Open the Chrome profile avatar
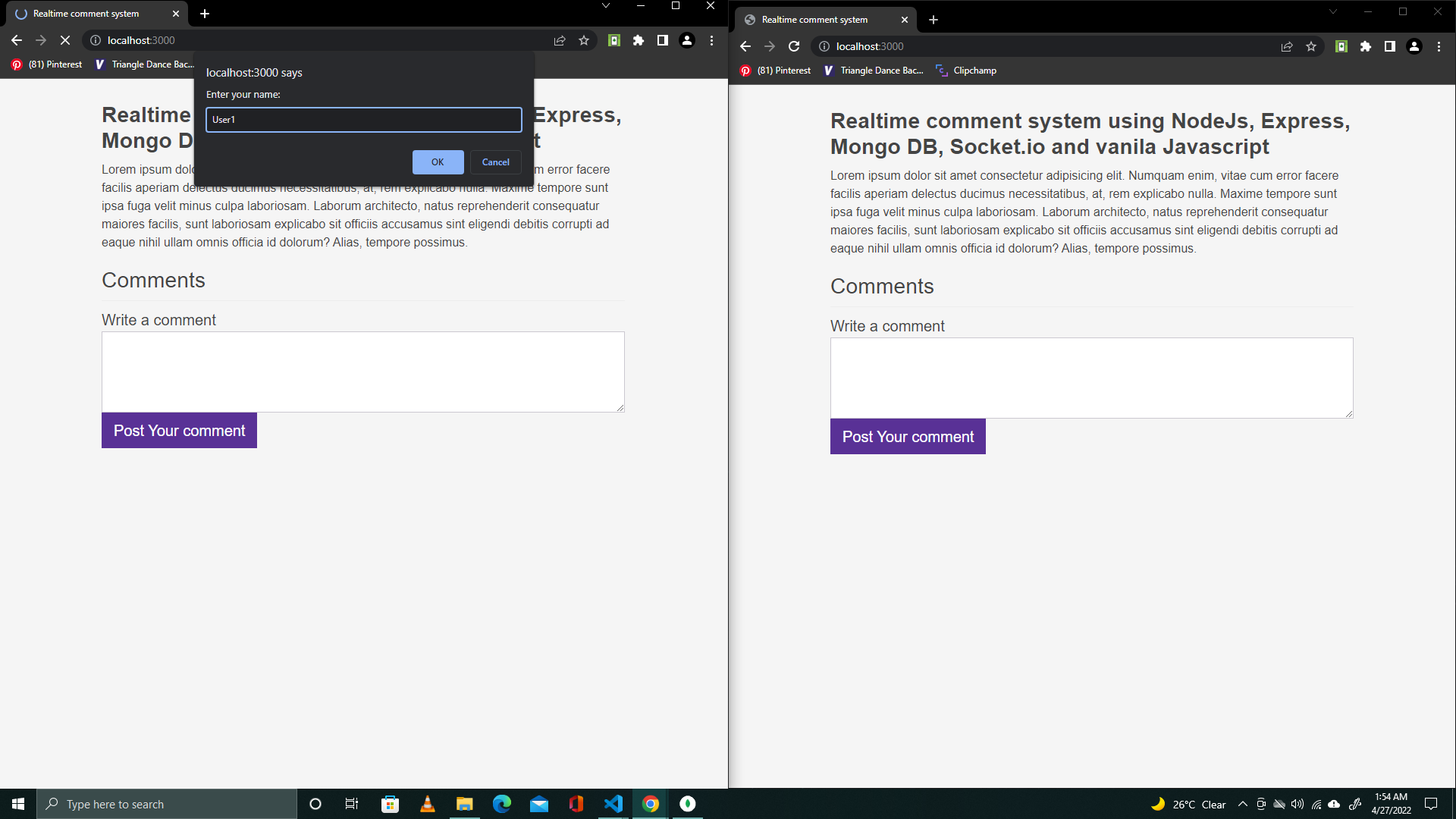This screenshot has width=1456, height=819. 687,40
